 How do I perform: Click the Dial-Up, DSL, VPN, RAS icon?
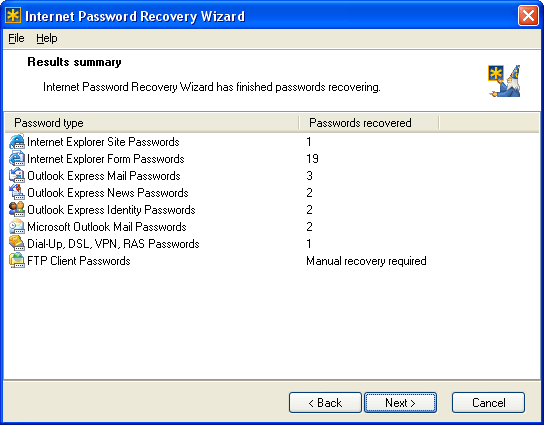(17, 244)
